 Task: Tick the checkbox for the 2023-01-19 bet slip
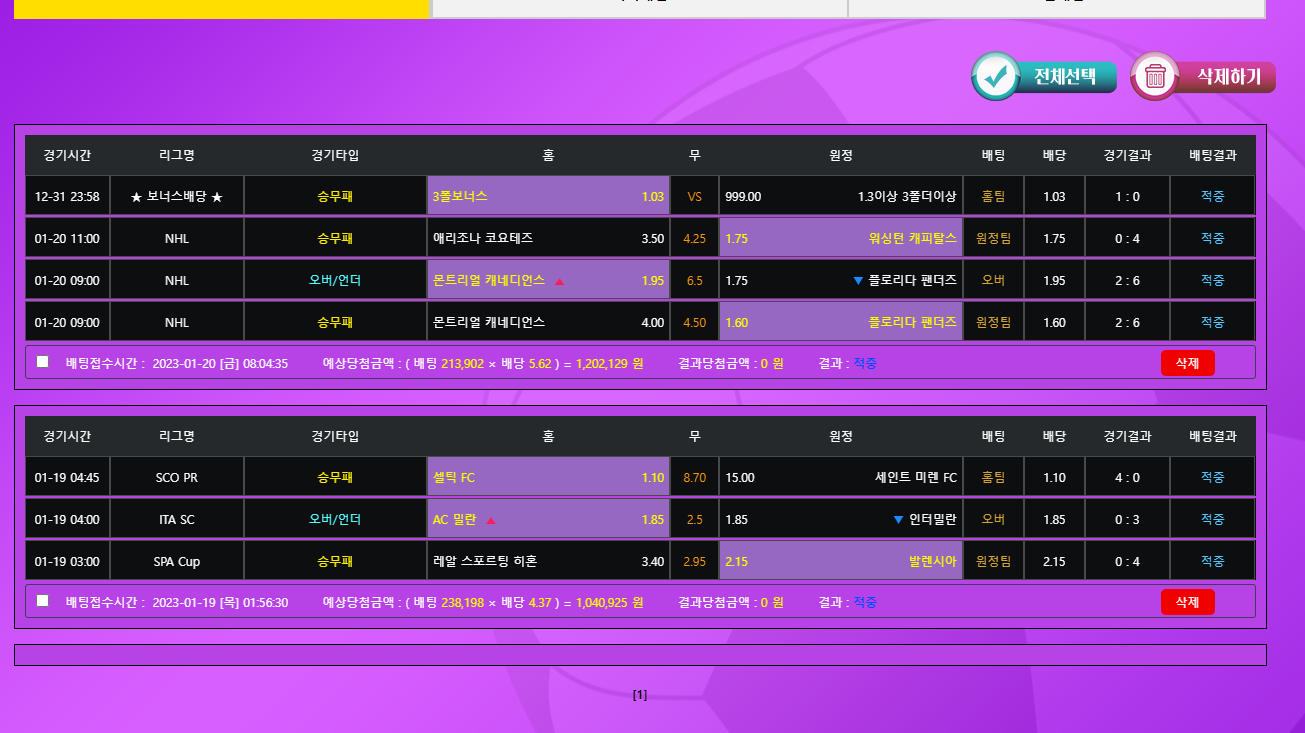click(x=43, y=601)
